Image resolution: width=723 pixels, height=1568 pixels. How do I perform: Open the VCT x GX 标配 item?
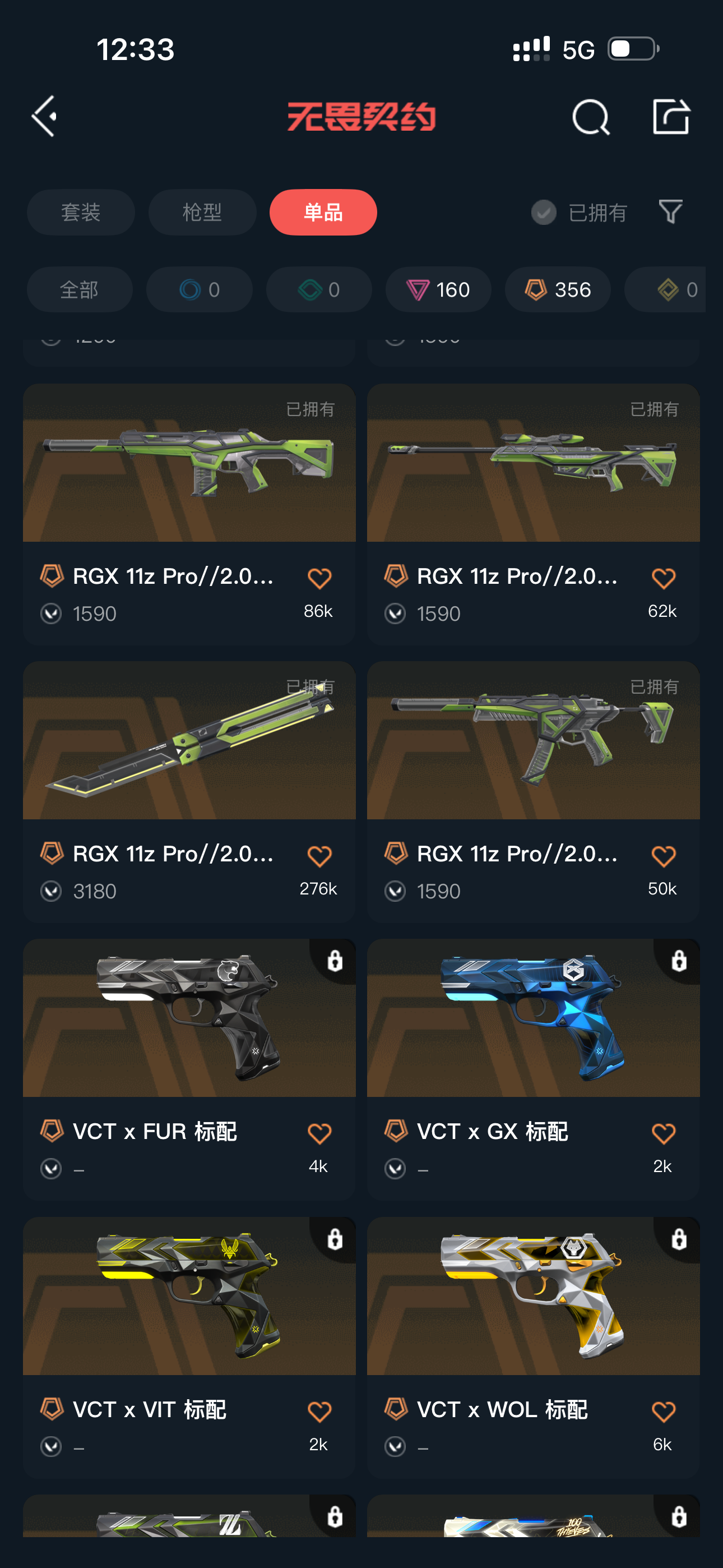(533, 1069)
